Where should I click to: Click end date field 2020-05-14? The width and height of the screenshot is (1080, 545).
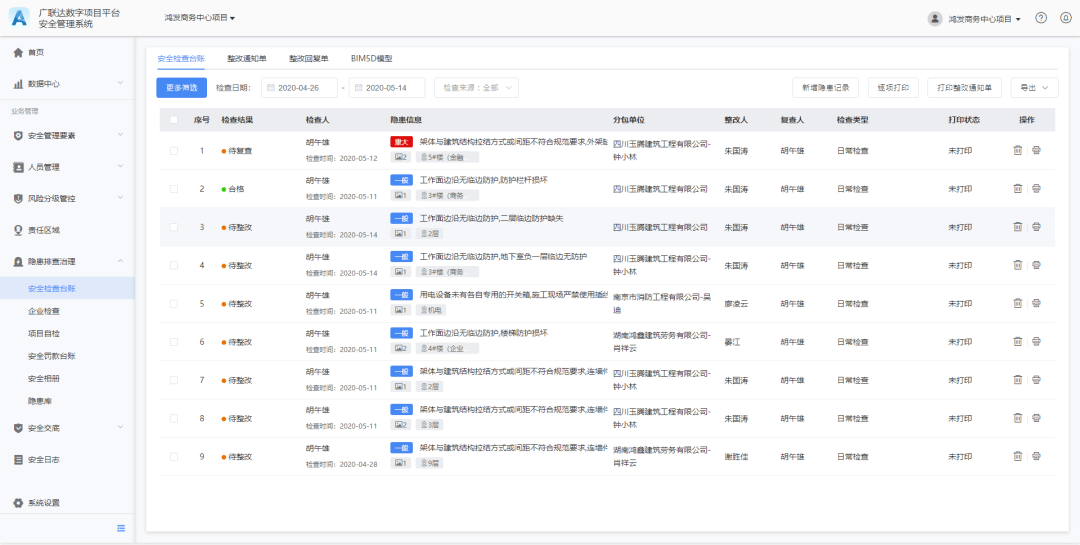point(387,88)
